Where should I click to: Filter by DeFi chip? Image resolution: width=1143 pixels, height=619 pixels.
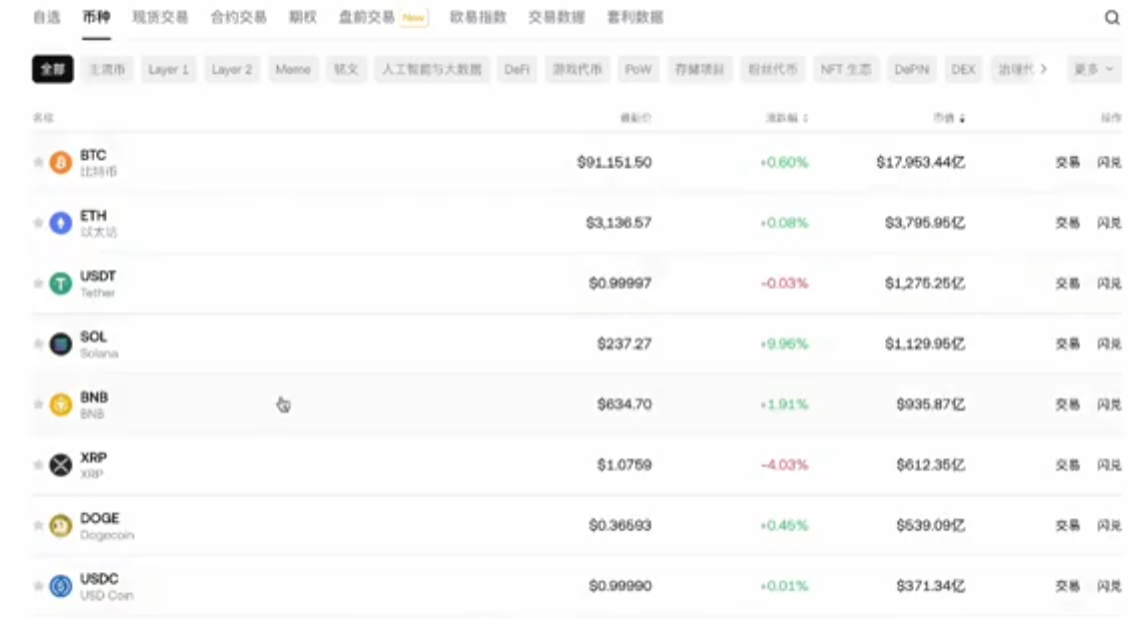click(x=517, y=69)
